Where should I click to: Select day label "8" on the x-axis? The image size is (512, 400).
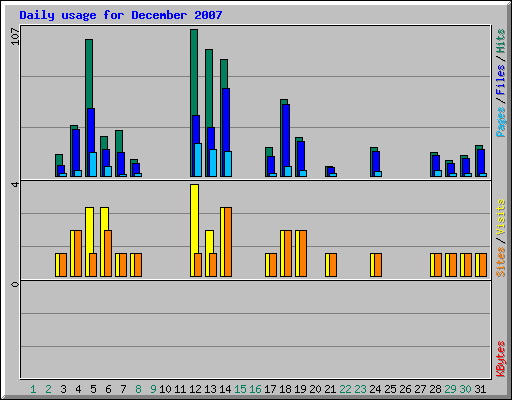[x=138, y=389]
